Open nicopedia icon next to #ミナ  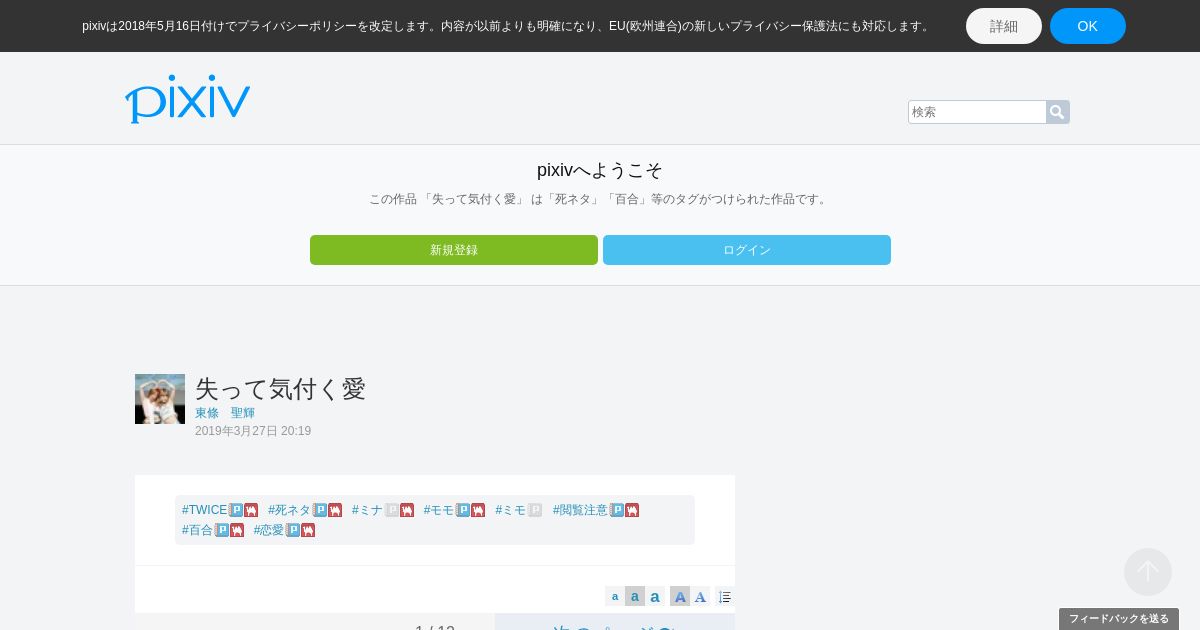coord(407,510)
